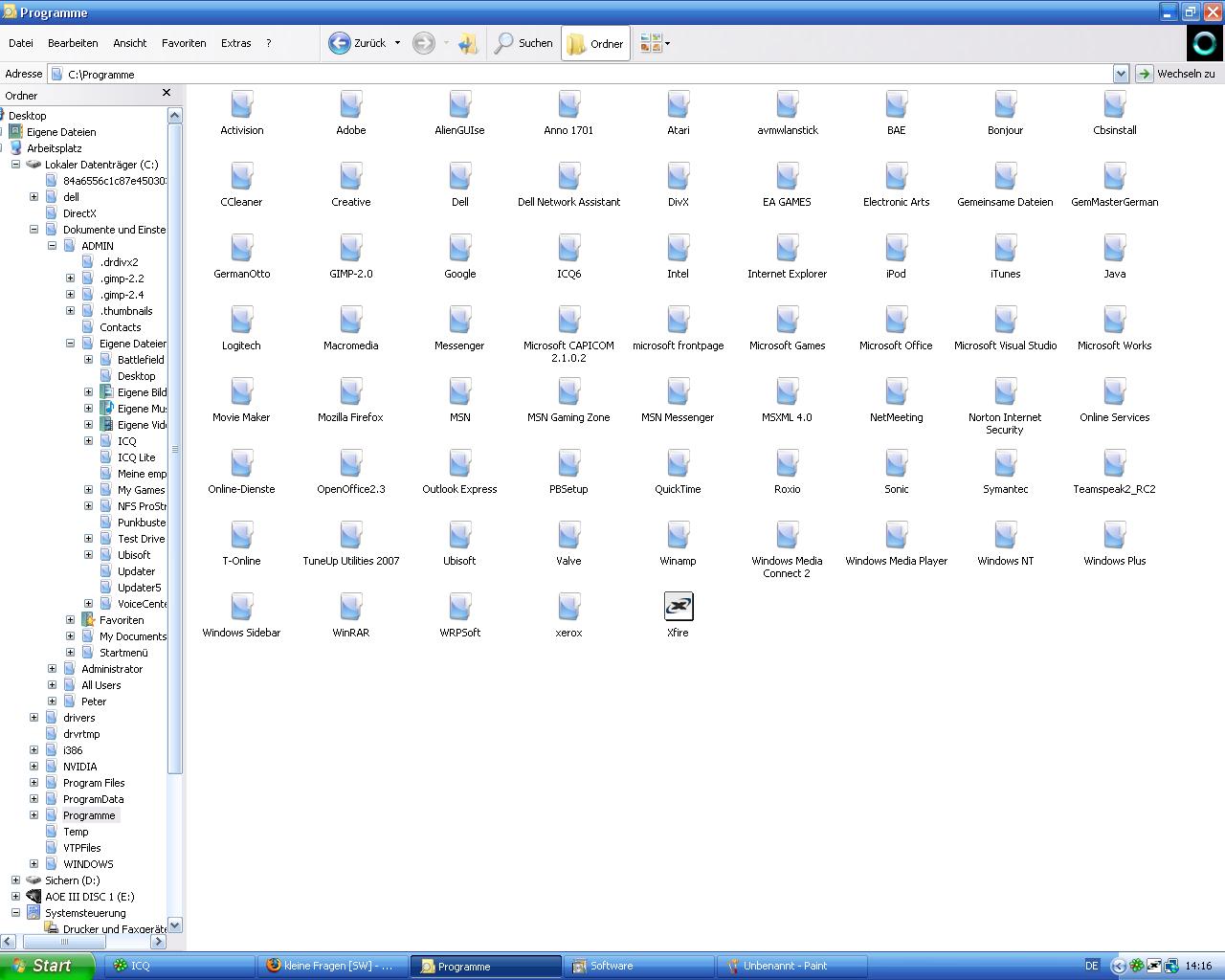Viewport: 1225px width, 980px height.
Task: Open the Winamp folder
Action: tap(678, 536)
